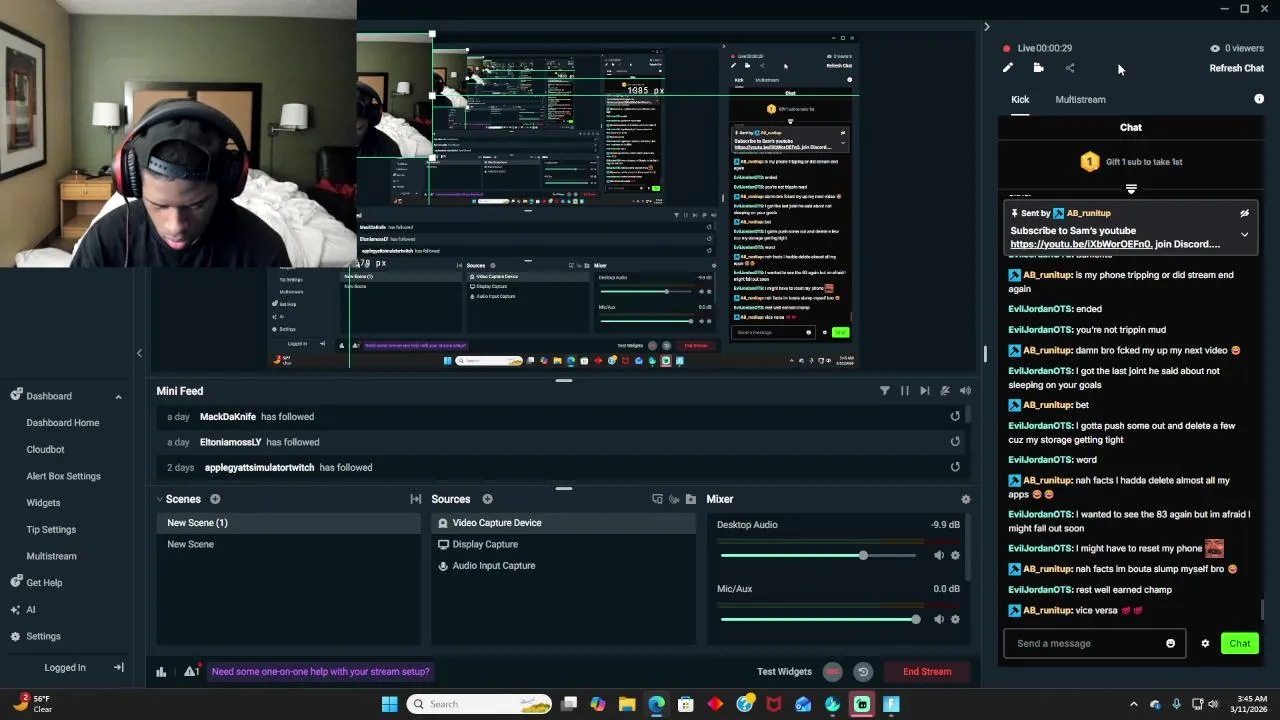
Task: Click the screen-with-plus icon in the Sources header
Action: click(657, 499)
